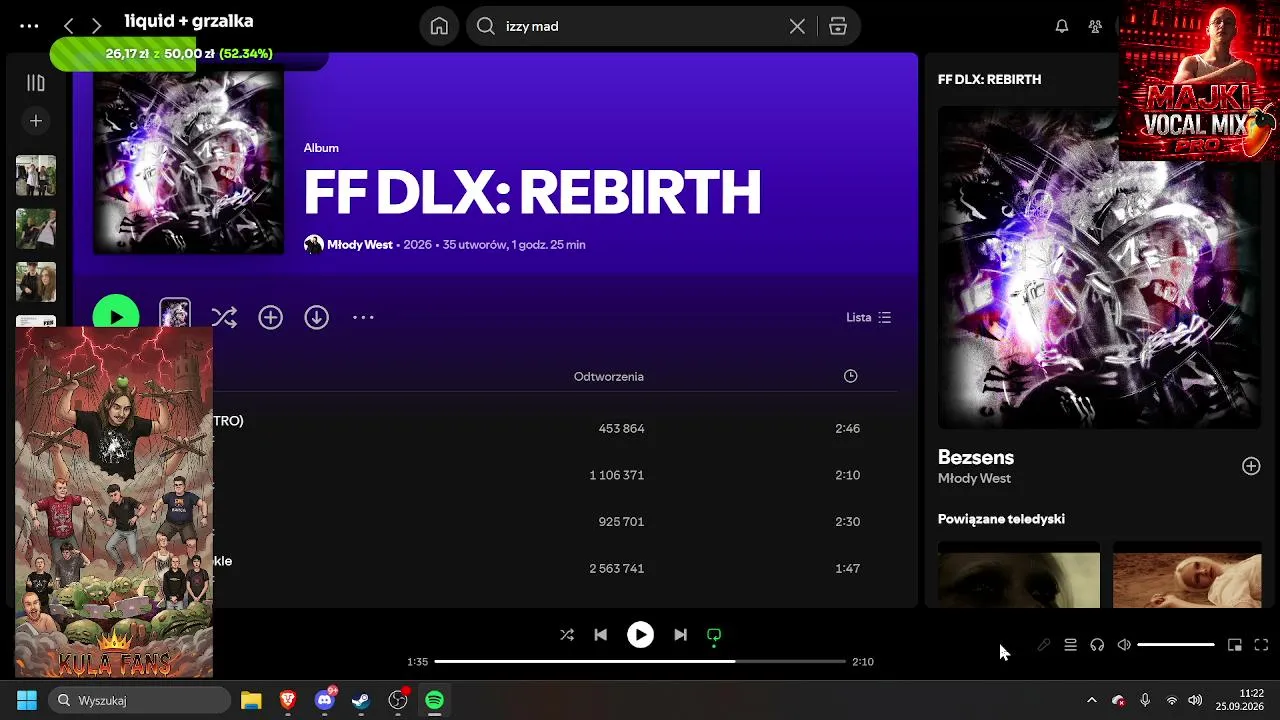Go back with the left chevron arrow

click(68, 26)
